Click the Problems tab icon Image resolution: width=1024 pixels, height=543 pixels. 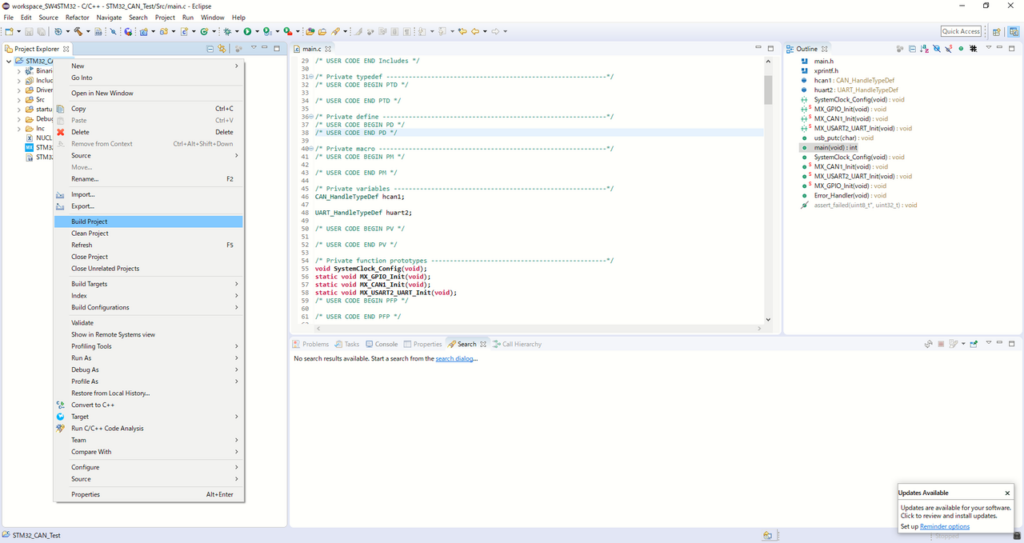pyautogui.click(x=296, y=344)
